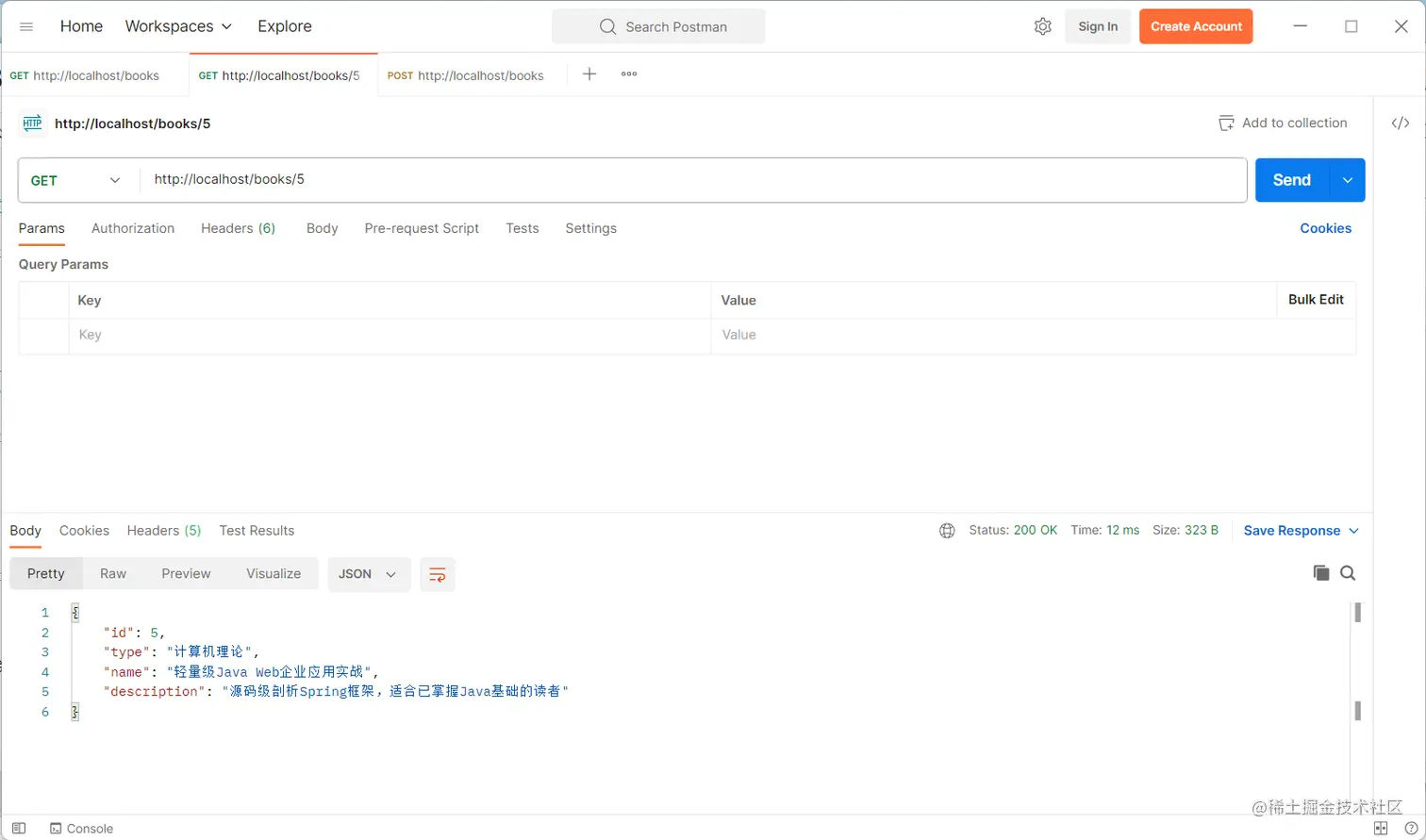Toggle sidebar icon in status bar

[x=19, y=828]
